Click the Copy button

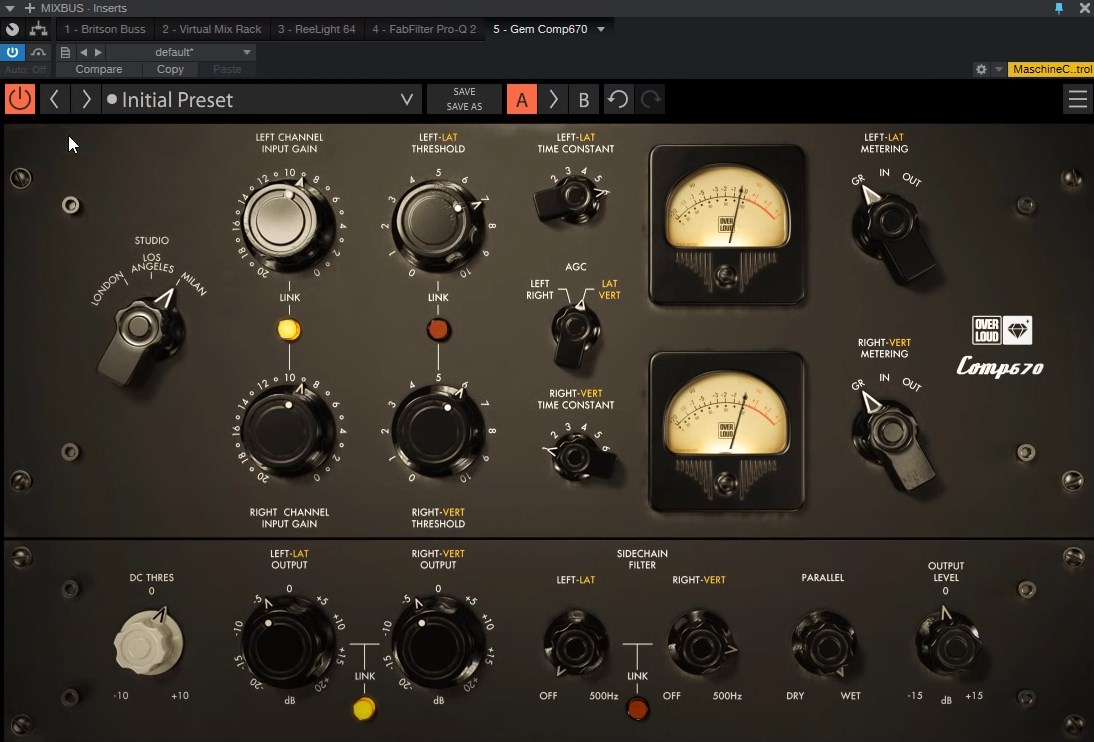click(170, 69)
